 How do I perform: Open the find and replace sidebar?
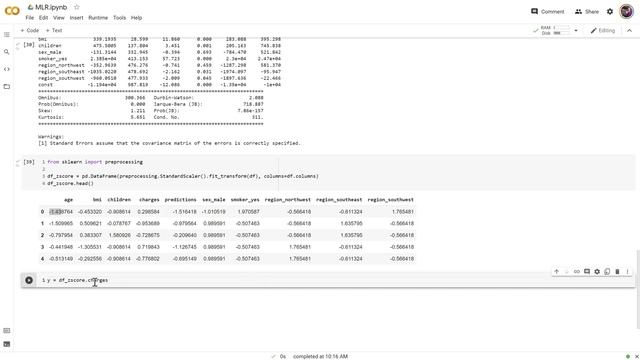7,52
